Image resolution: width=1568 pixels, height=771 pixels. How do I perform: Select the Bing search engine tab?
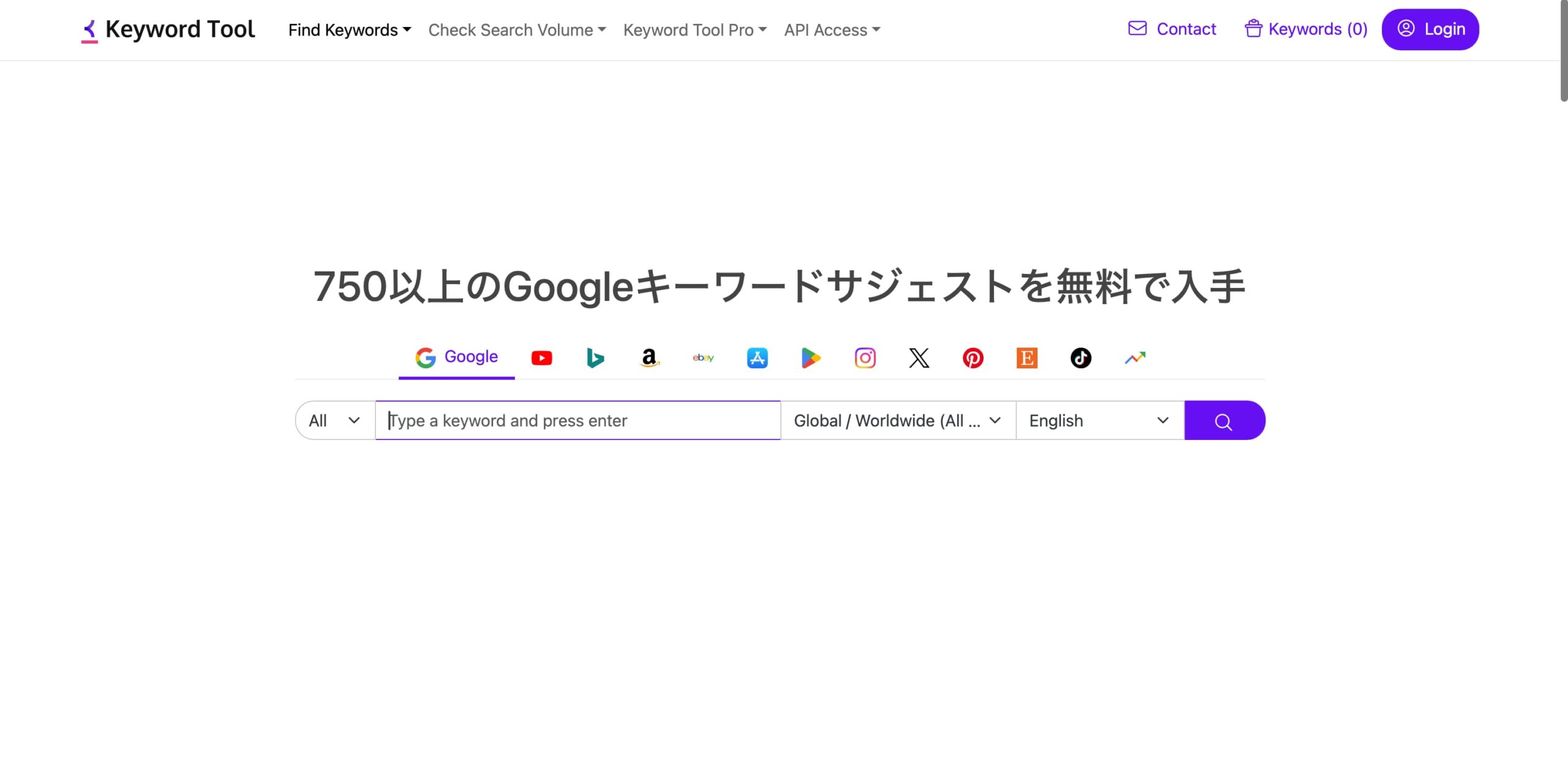coord(595,358)
